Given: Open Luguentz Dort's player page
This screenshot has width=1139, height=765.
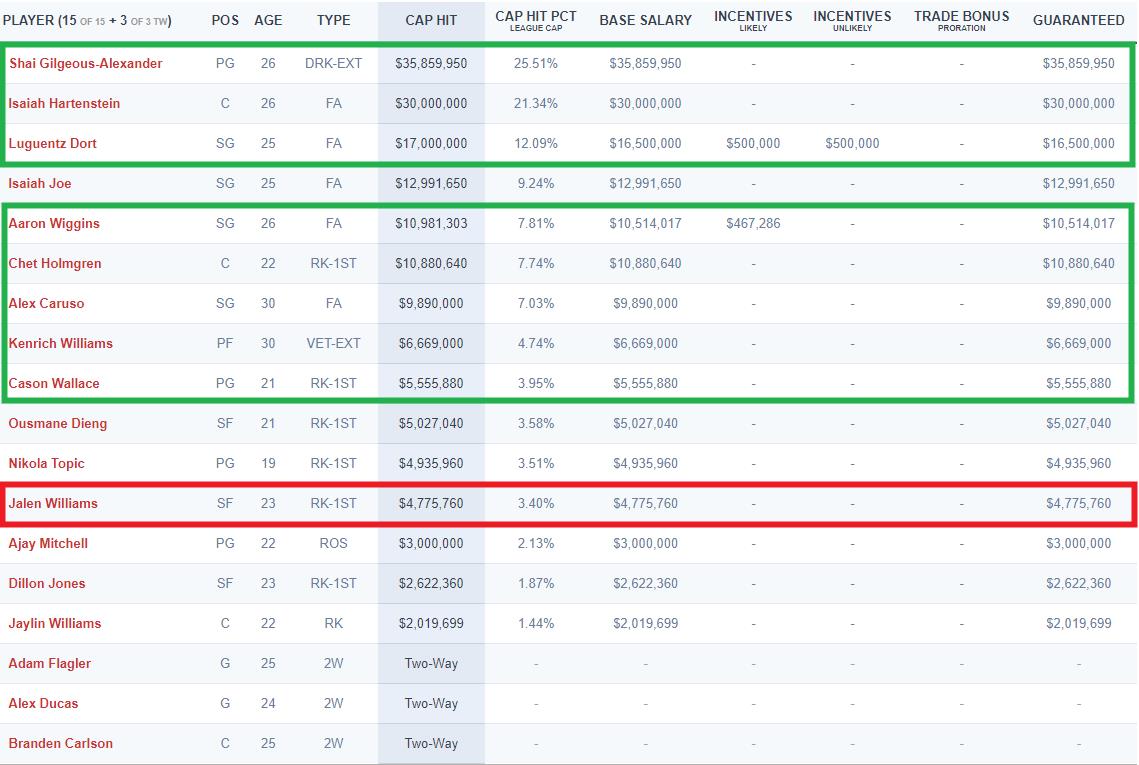Looking at the screenshot, I should [53, 143].
